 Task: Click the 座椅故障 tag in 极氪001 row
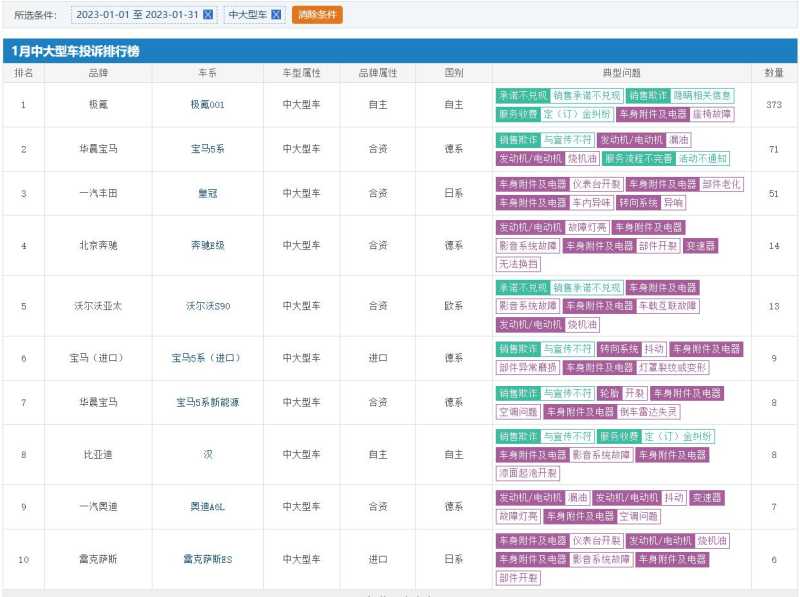tap(713, 114)
